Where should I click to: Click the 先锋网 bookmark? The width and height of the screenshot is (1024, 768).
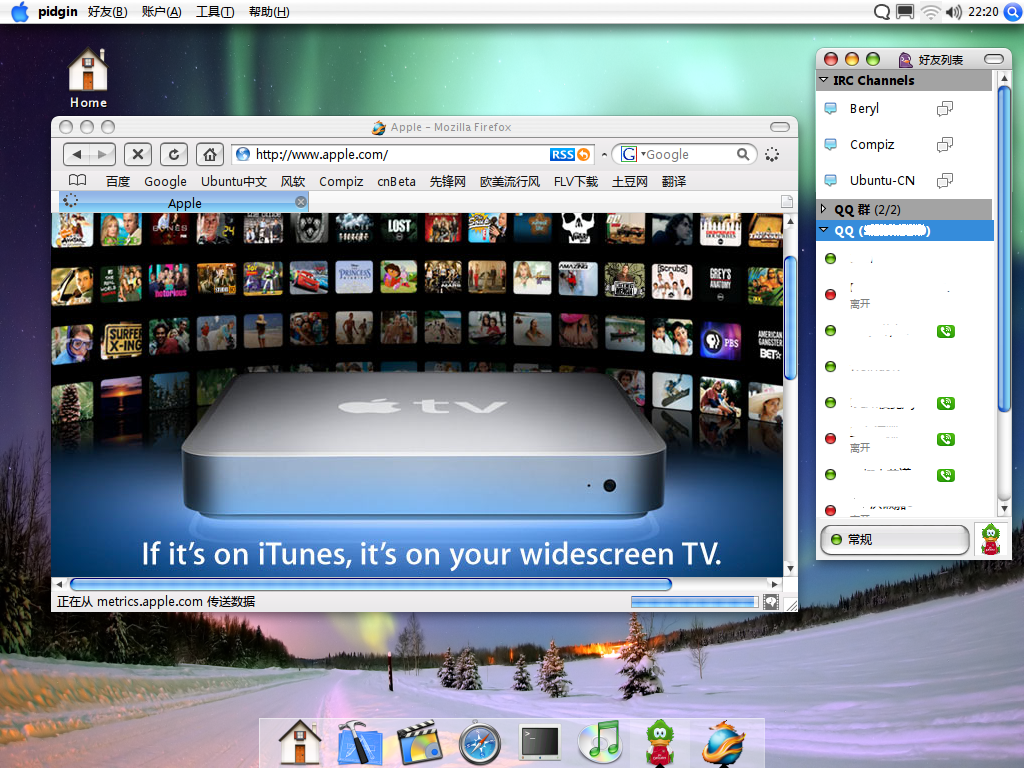click(x=447, y=181)
